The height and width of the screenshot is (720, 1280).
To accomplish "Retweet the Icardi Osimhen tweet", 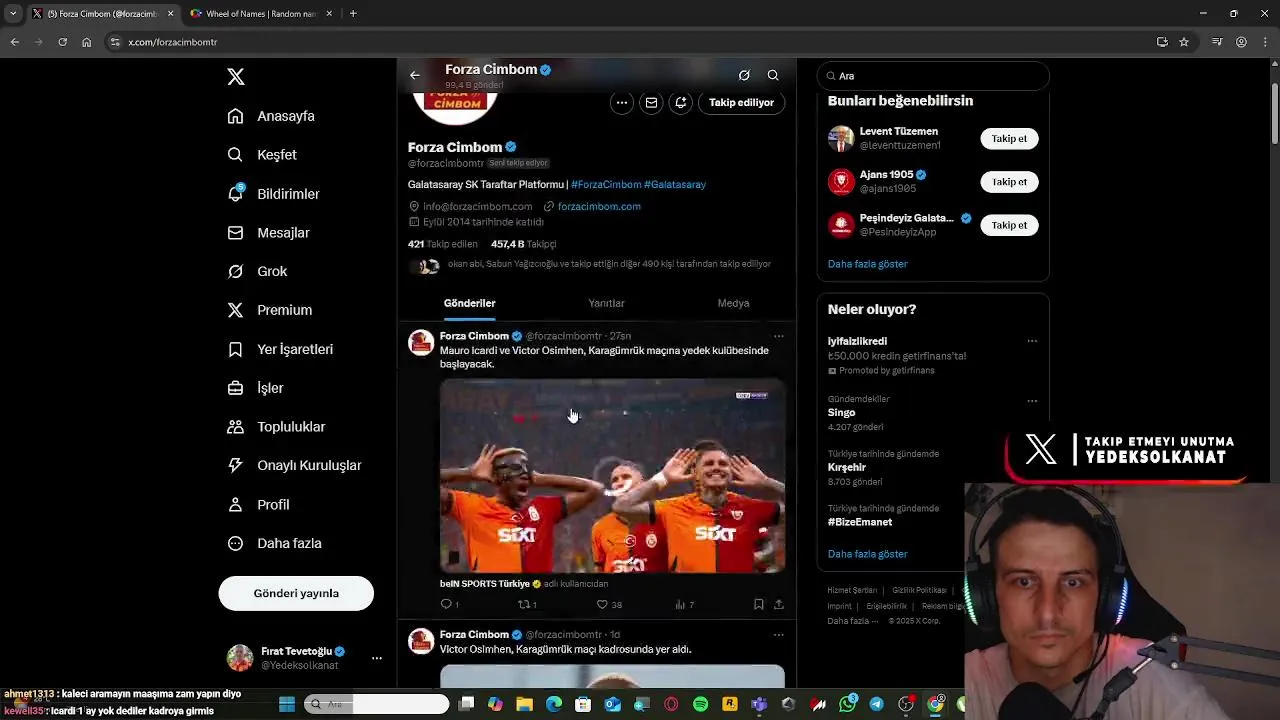I will [x=523, y=604].
